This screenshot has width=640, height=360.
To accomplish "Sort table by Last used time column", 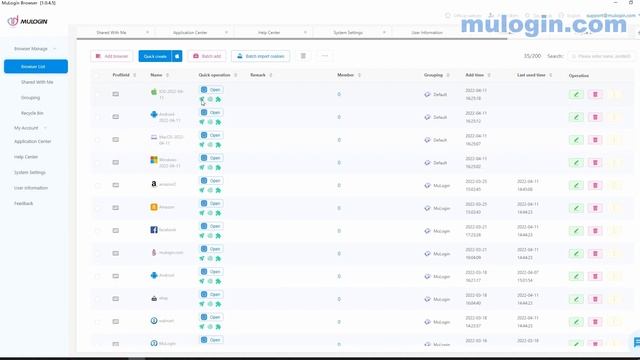I will pos(551,75).
